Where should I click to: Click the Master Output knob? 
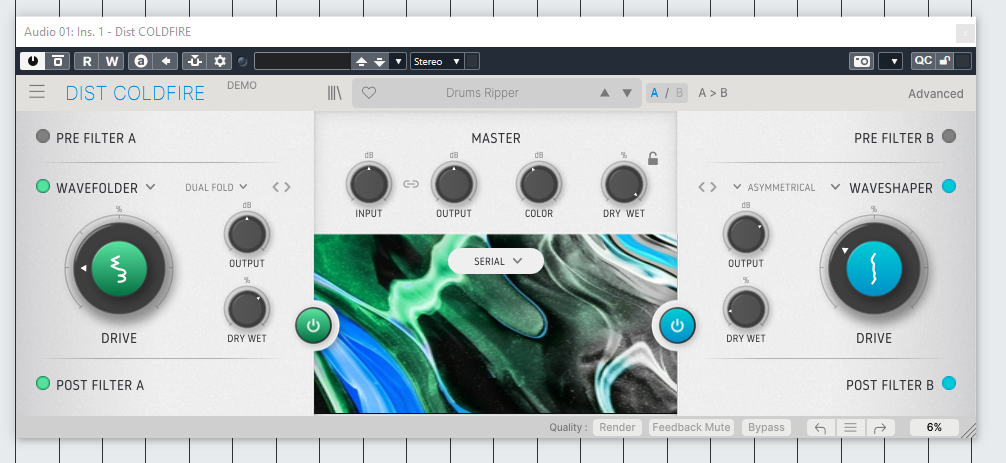tap(454, 184)
